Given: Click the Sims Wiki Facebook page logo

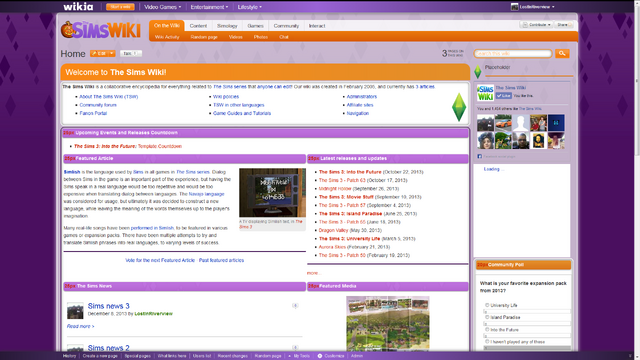Looking at the screenshot, I should [485, 93].
